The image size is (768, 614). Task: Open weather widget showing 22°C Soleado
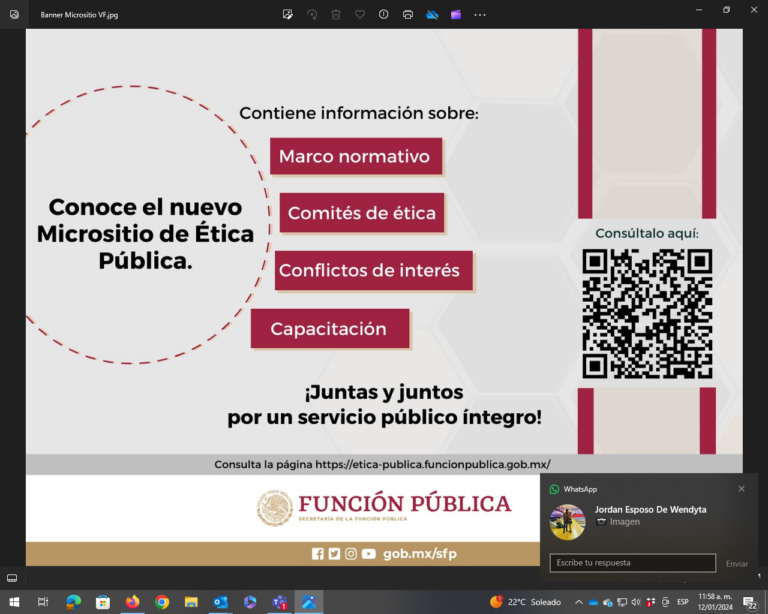point(525,602)
